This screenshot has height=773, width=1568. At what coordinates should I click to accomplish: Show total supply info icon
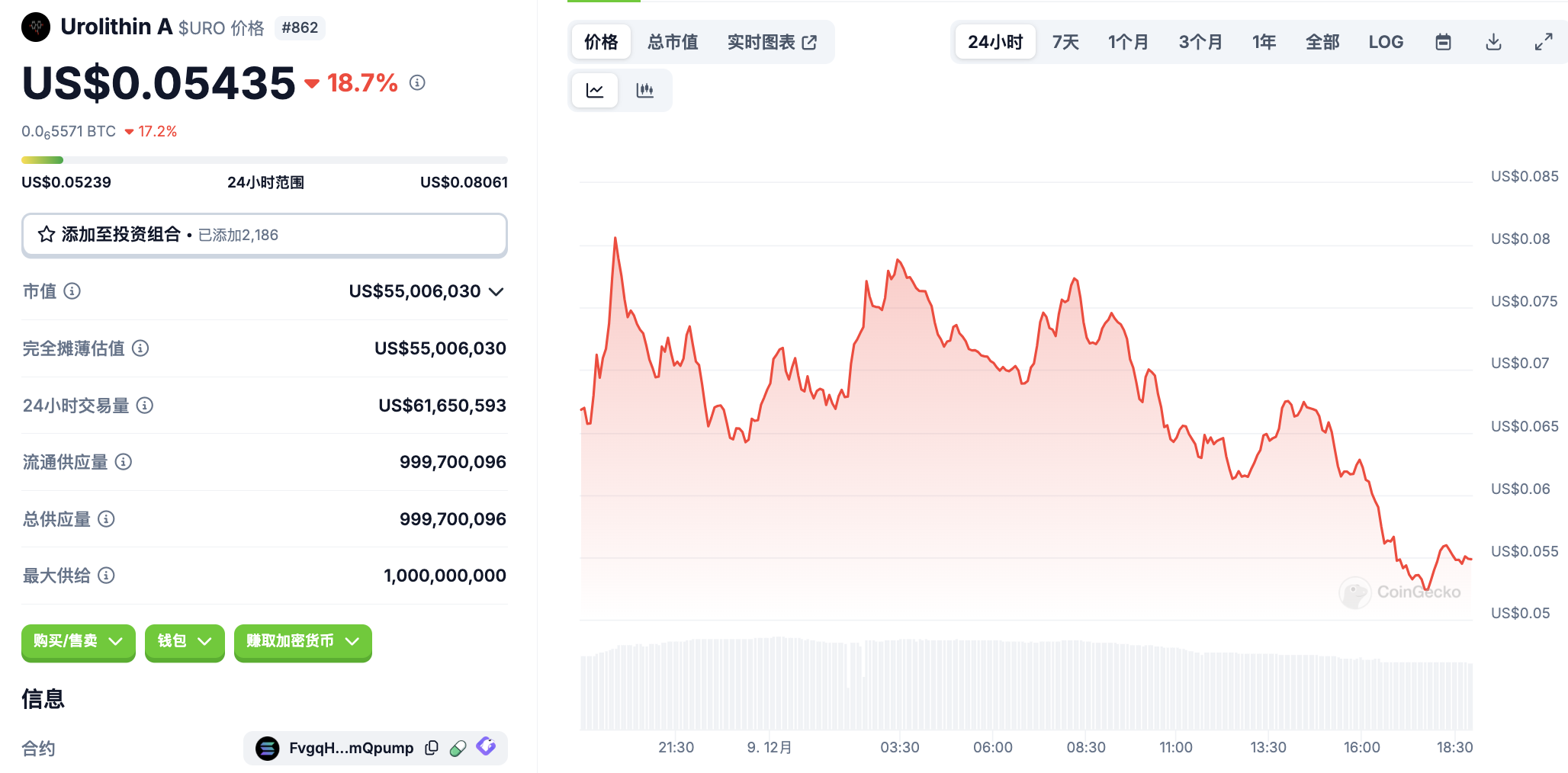pyautogui.click(x=107, y=519)
